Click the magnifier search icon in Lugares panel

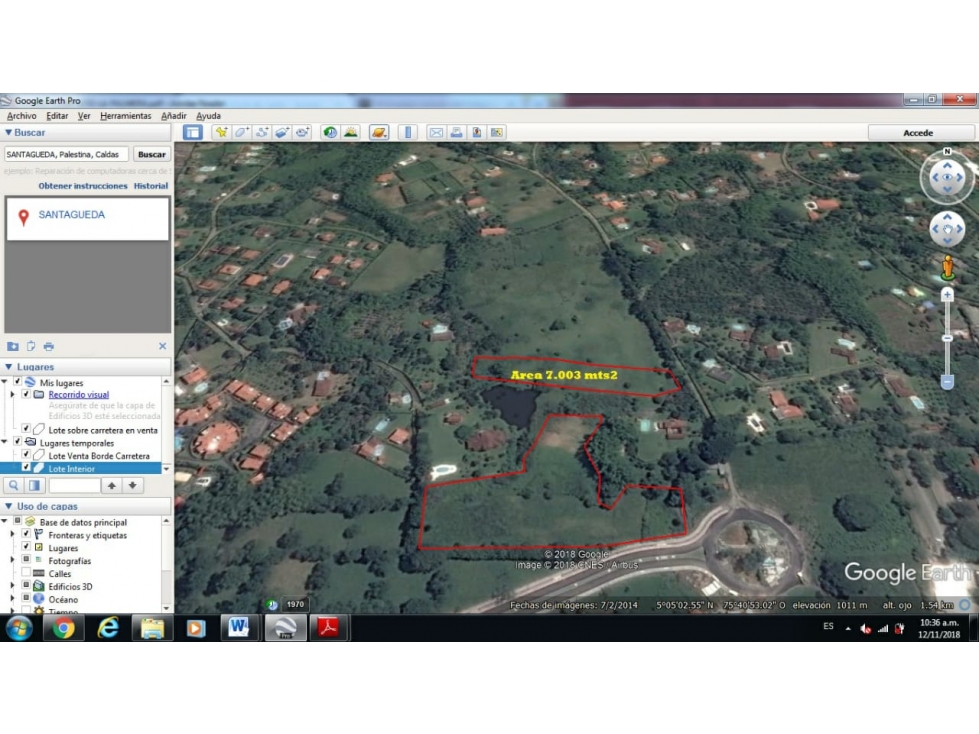click(14, 486)
